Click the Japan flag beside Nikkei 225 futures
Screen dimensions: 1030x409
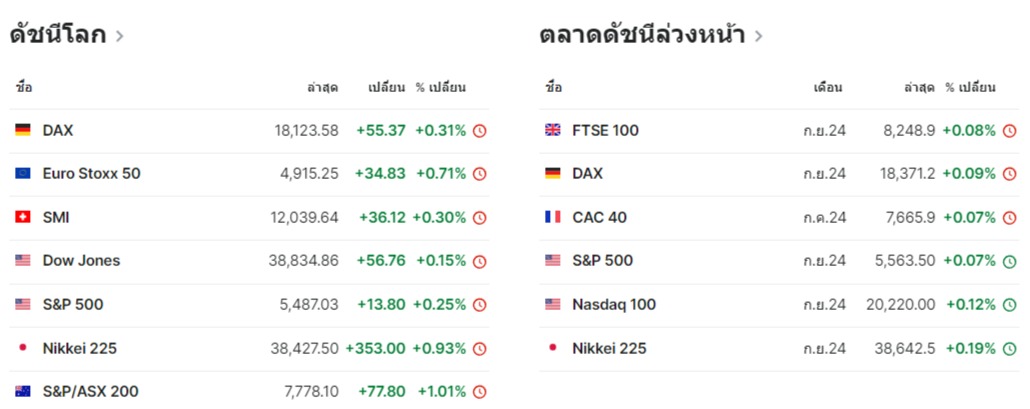point(552,348)
